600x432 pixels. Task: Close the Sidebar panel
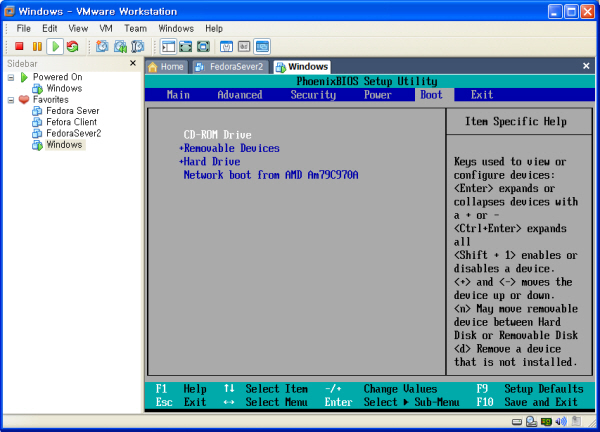[x=133, y=63]
